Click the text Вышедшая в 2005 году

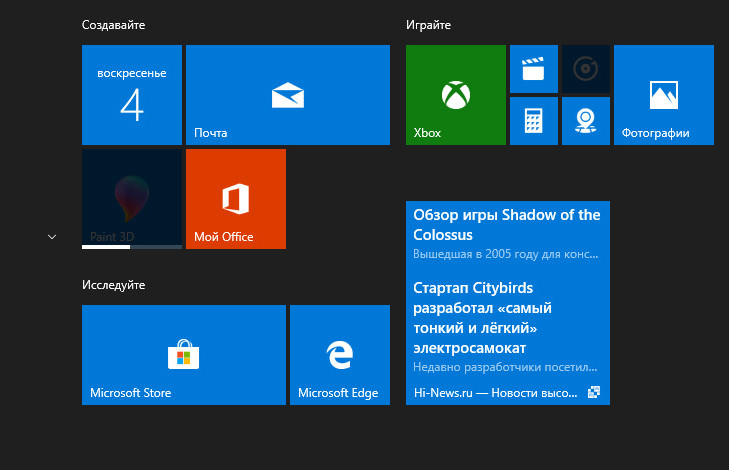[x=506, y=254]
